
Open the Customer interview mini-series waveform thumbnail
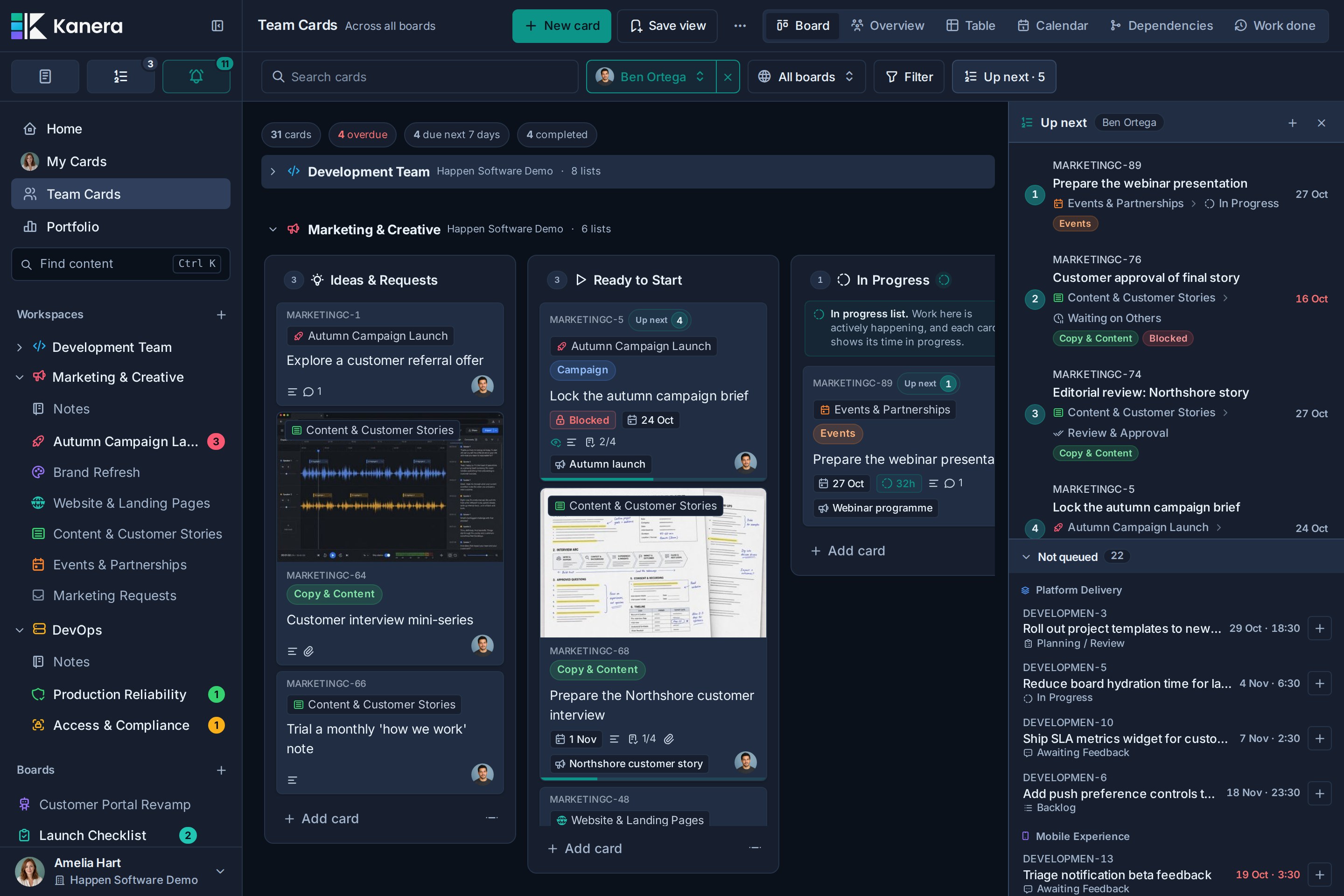(x=390, y=487)
